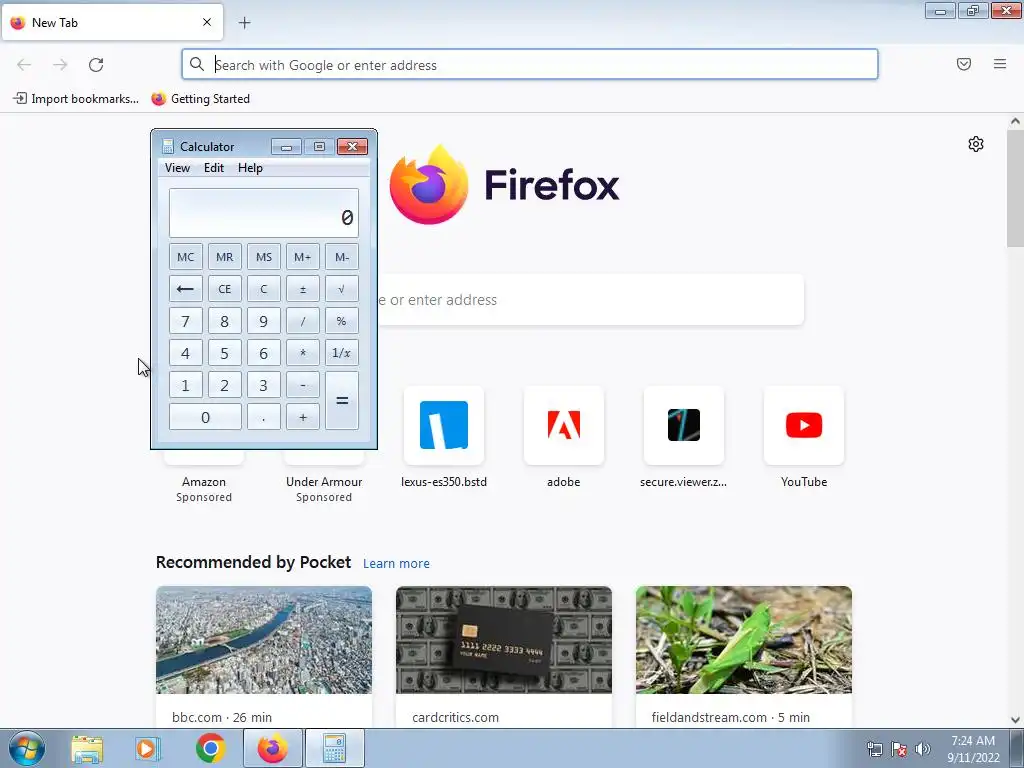Reload the current Firefox page
The height and width of the screenshot is (768, 1024).
click(96, 65)
